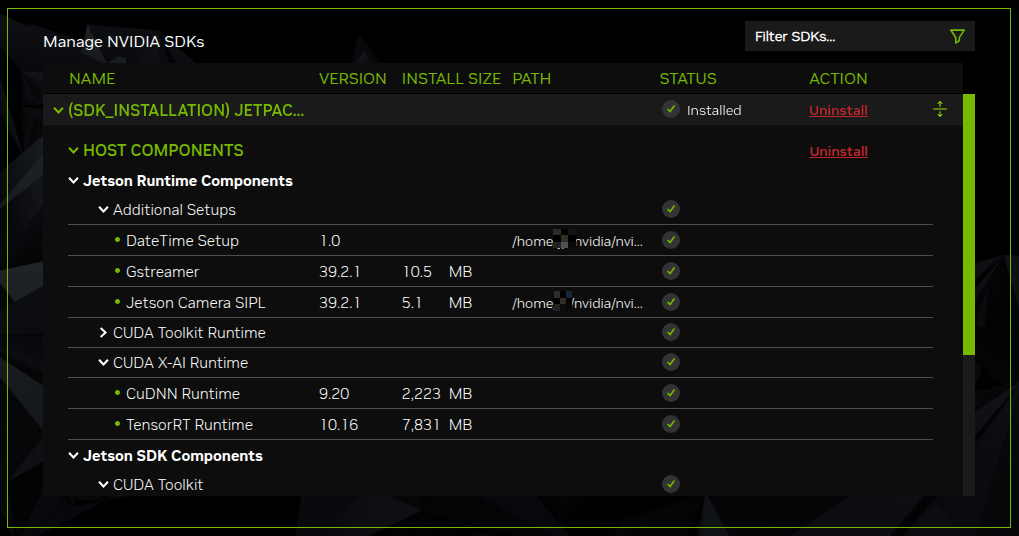Click the STATUS column header
This screenshot has width=1019, height=536.
coord(688,79)
